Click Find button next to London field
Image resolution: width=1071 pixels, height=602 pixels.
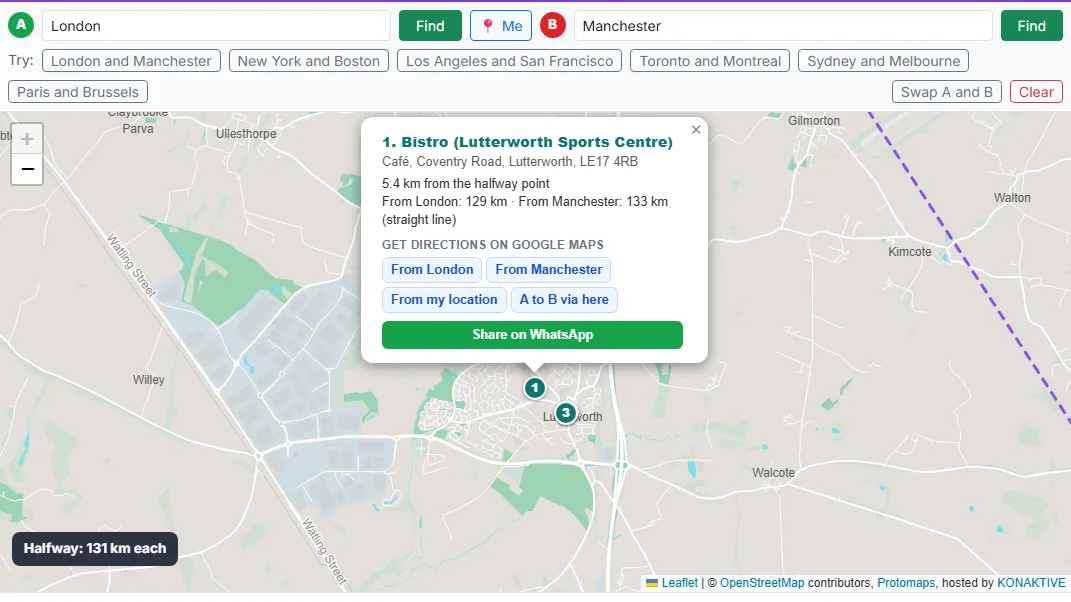[430, 26]
